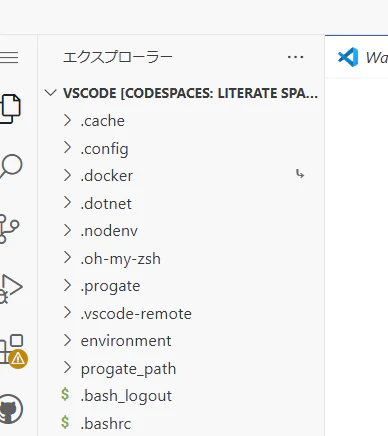Viewport: 388px width, 436px height.
Task: Select the environment folder name
Action: pos(126,341)
